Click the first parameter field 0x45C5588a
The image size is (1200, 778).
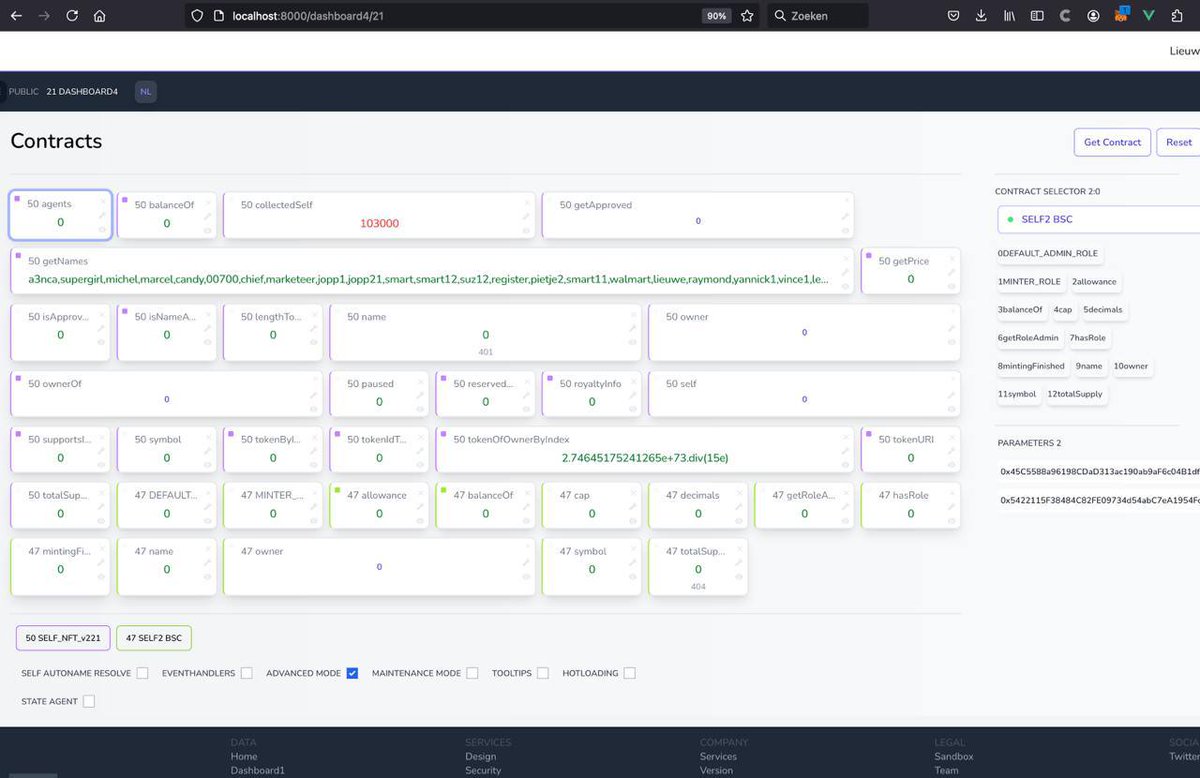click(x=1099, y=471)
